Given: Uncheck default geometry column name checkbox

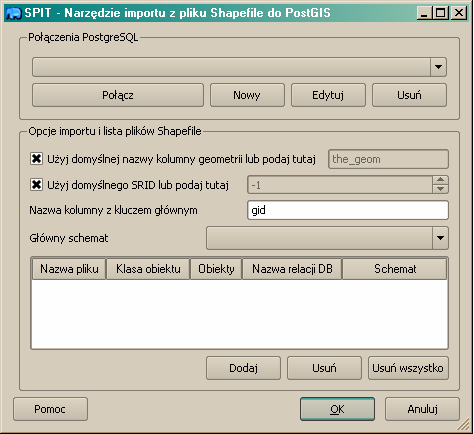Looking at the screenshot, I should pos(36,159).
